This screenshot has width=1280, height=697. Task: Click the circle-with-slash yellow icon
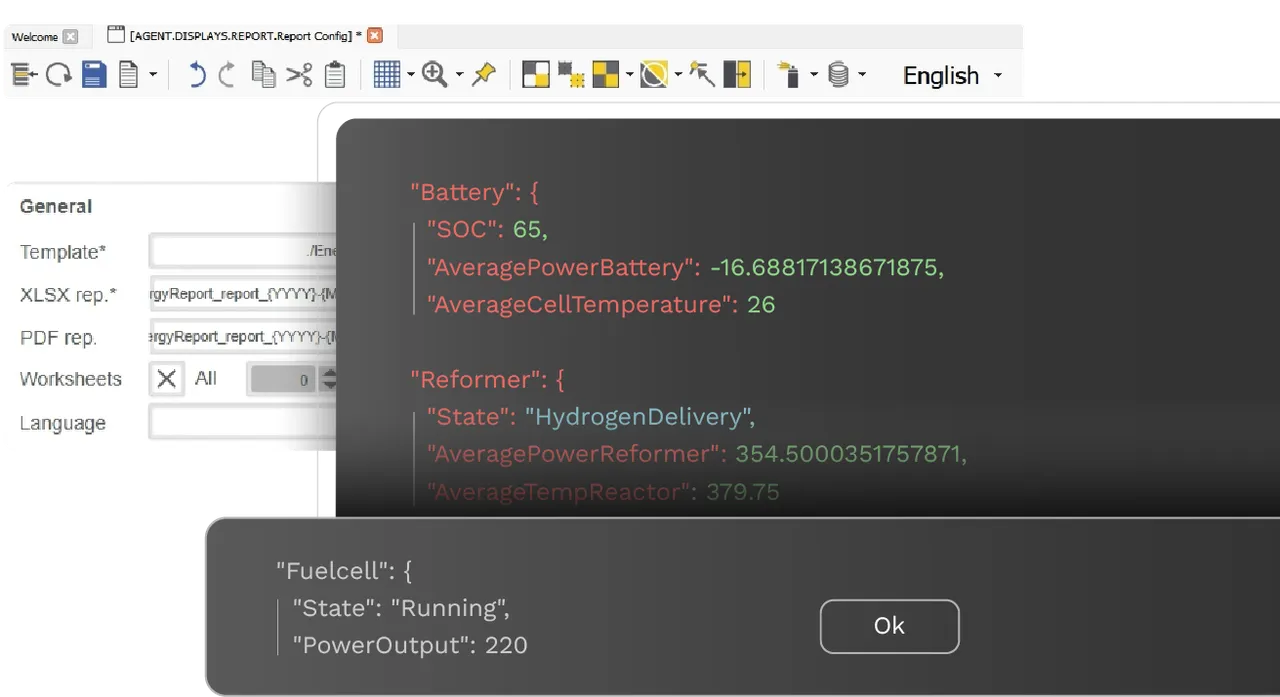click(654, 75)
